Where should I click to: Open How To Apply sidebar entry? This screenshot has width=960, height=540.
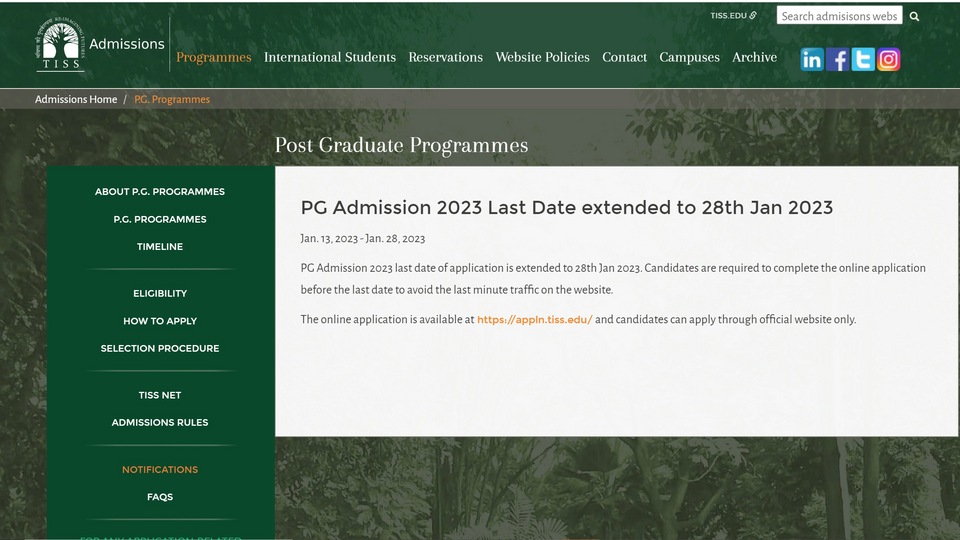[160, 321]
